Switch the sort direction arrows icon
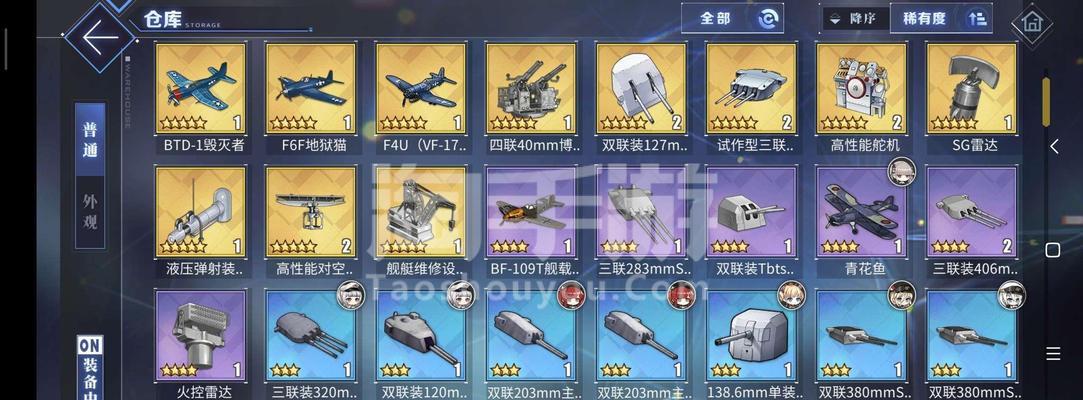1083x400 pixels. click(977, 19)
